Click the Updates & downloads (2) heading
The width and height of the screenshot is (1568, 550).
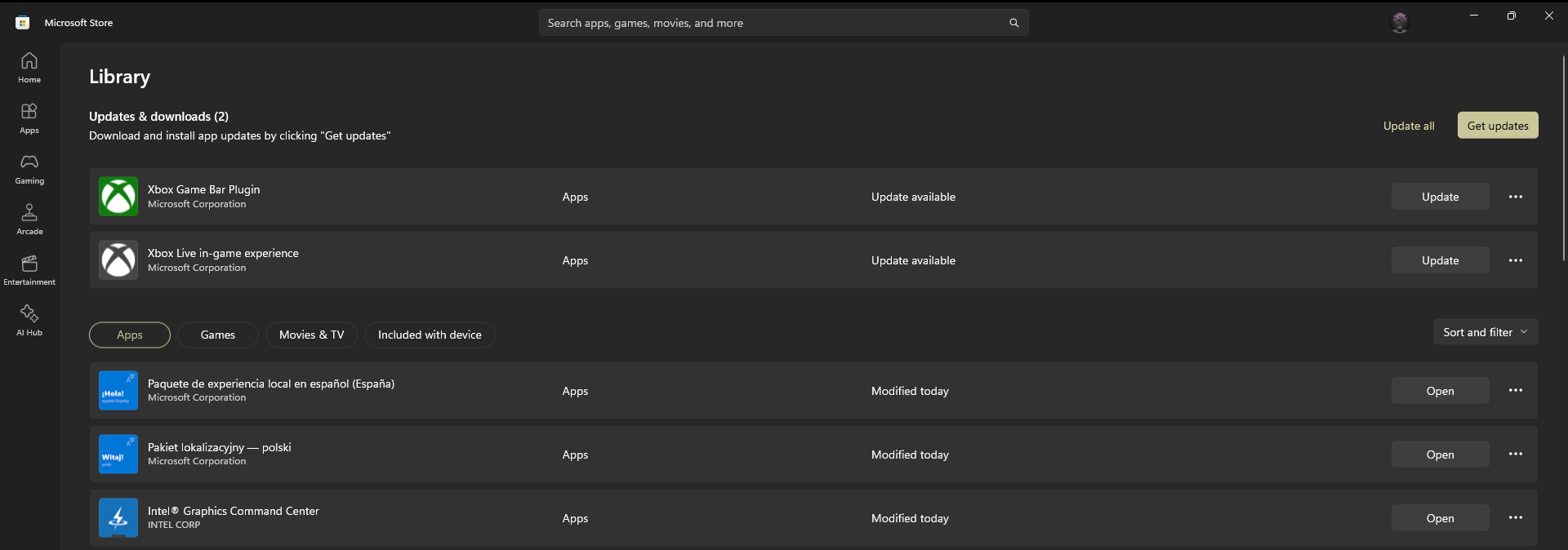coord(159,117)
